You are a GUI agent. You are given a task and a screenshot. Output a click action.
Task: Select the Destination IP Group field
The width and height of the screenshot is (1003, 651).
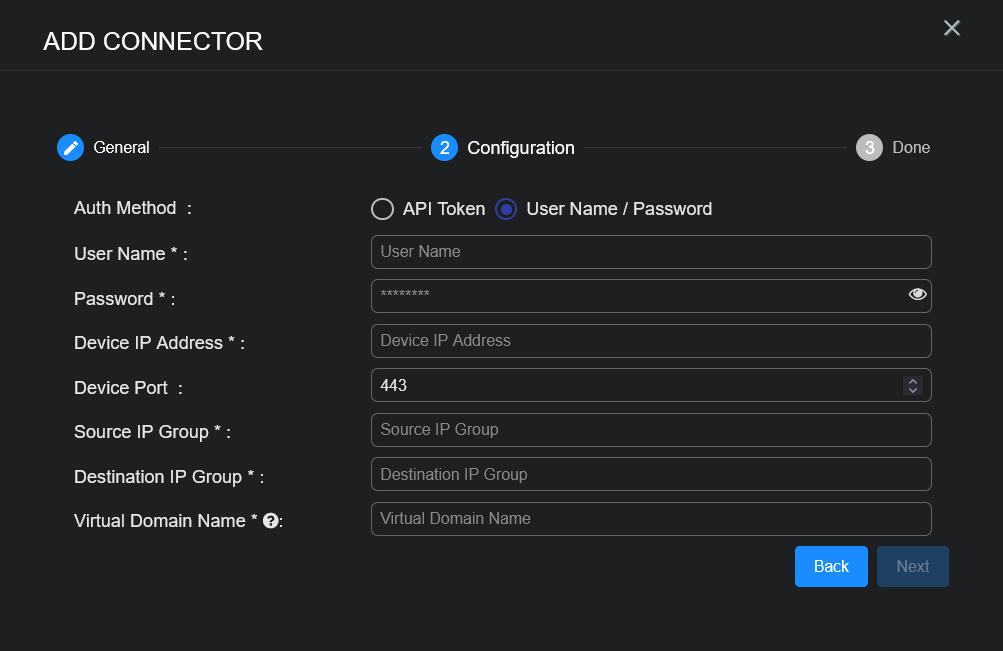pos(650,474)
